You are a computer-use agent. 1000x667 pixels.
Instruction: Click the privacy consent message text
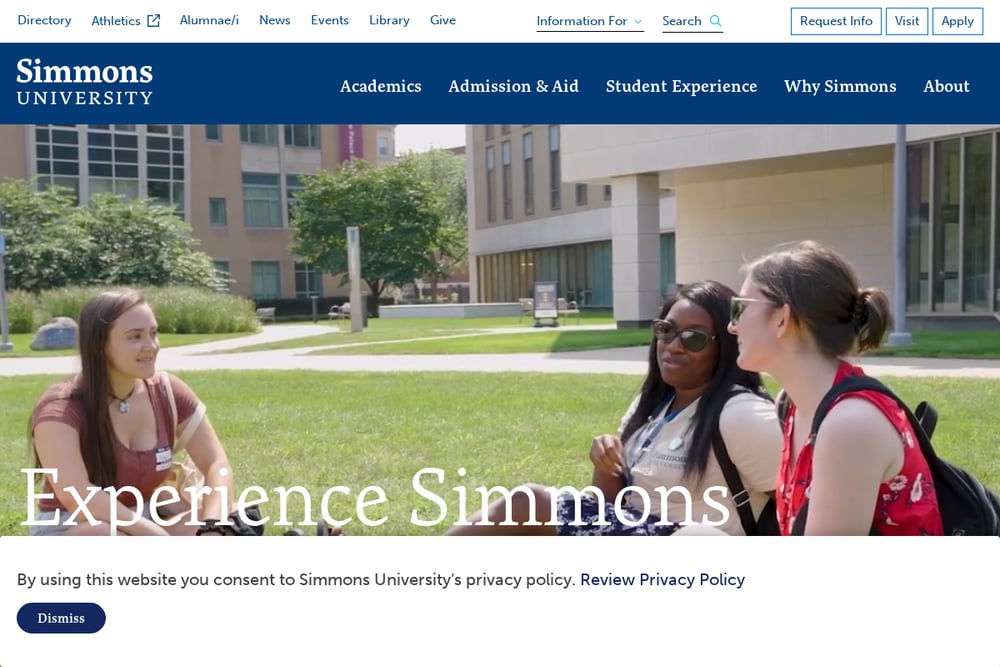(296, 580)
